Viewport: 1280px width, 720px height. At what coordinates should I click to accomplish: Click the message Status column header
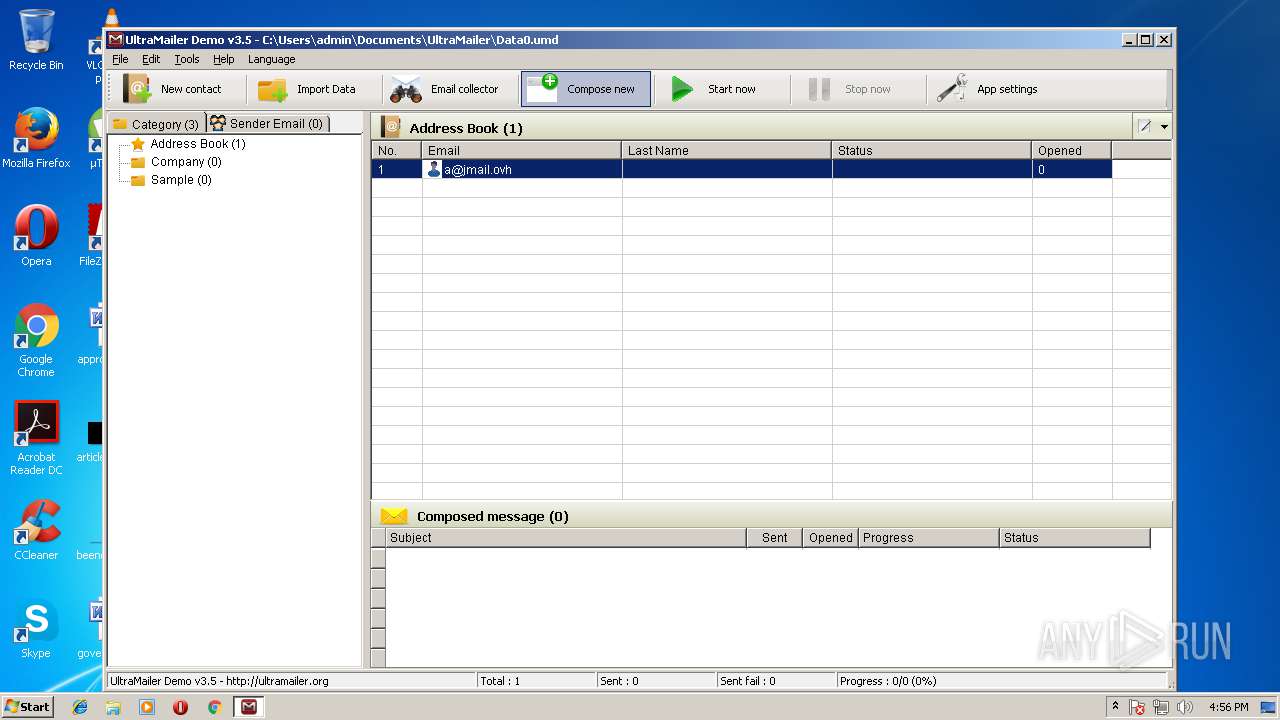(x=1075, y=538)
